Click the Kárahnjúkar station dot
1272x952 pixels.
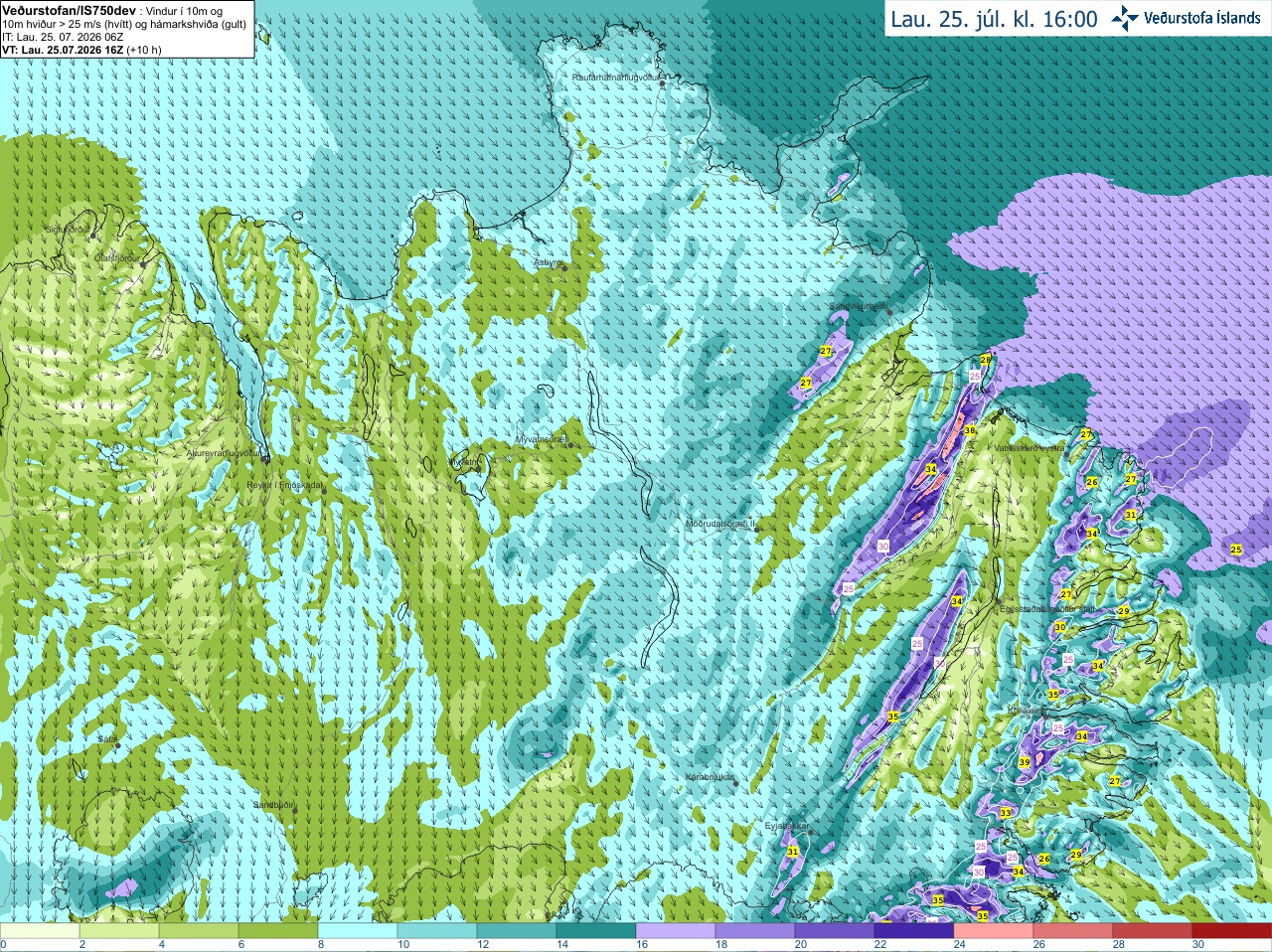pyautogui.click(x=736, y=784)
